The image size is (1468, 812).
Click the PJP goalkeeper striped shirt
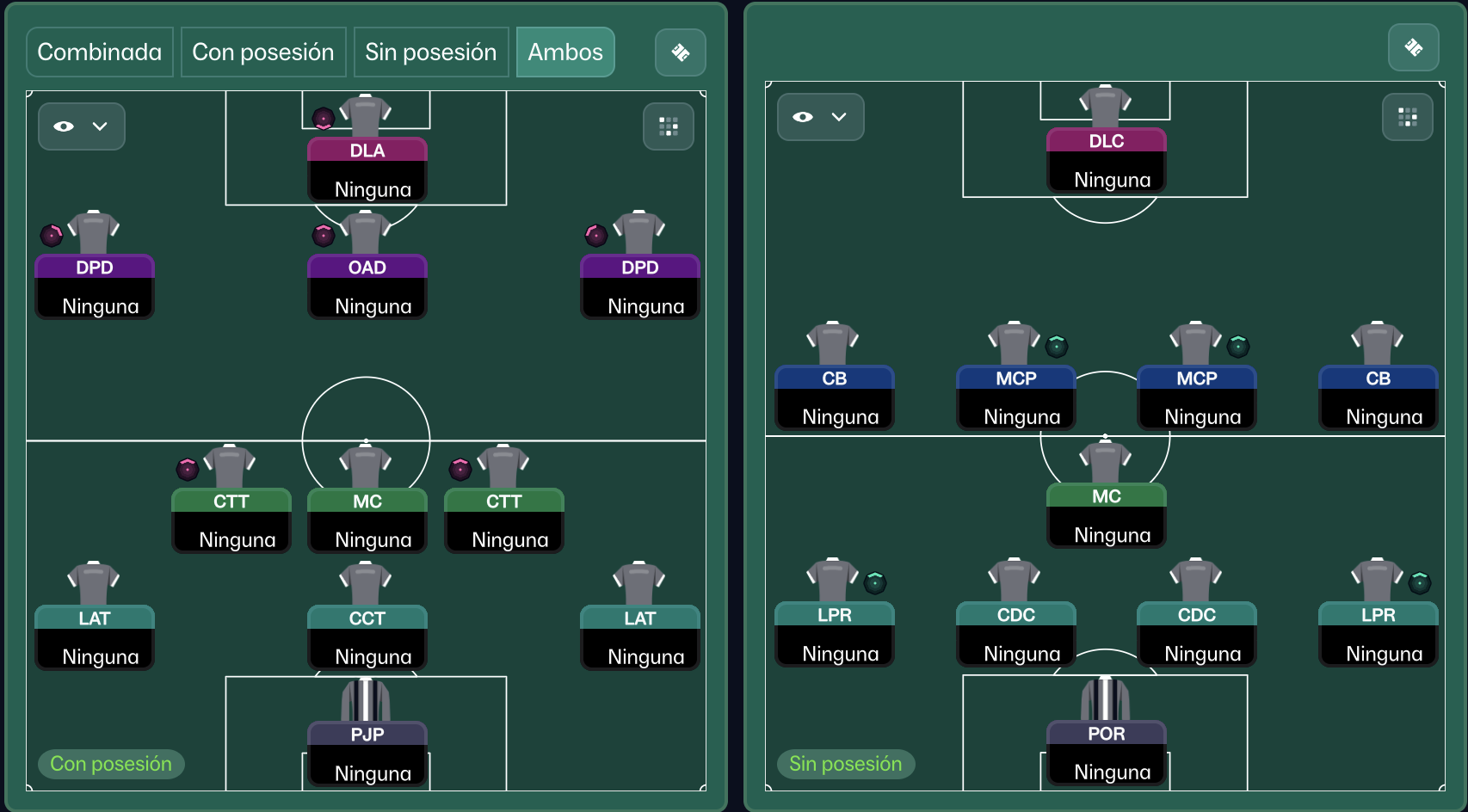tap(366, 700)
